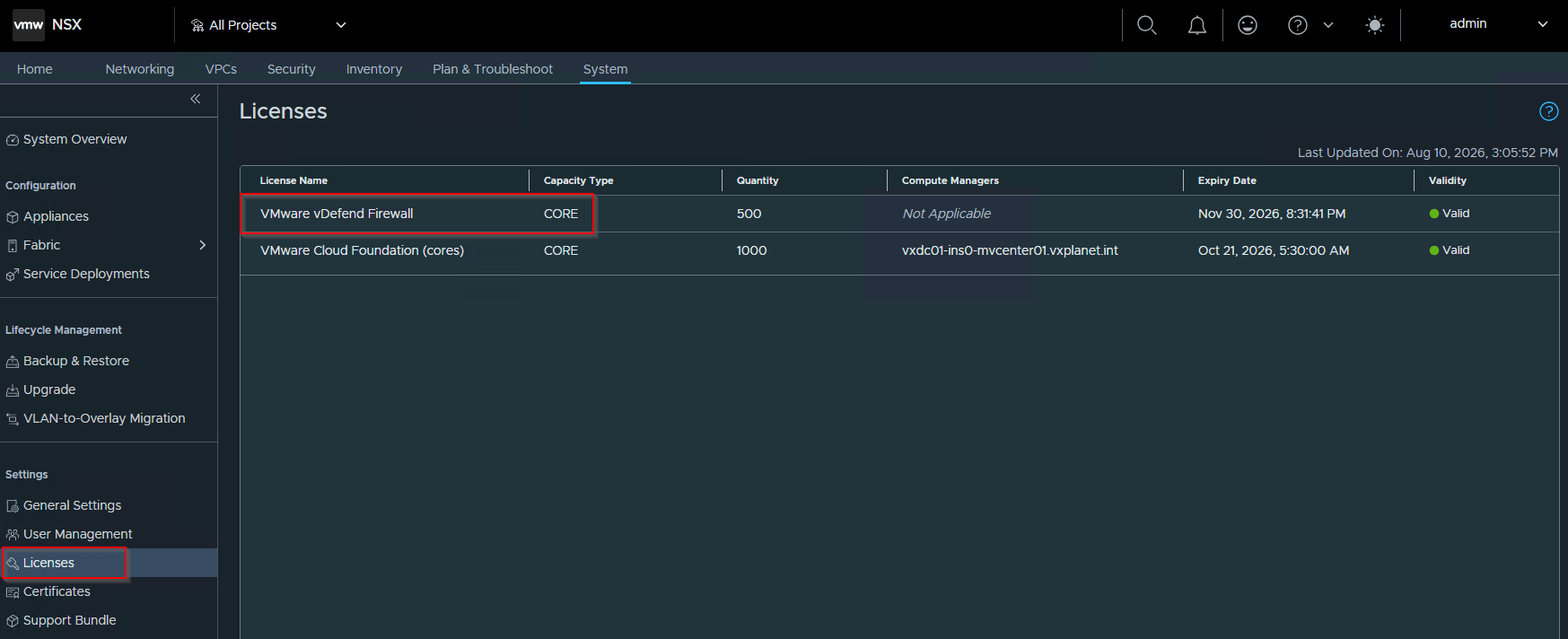Click the Service Deployments sidebar icon
This screenshot has height=639, width=1568.
pyautogui.click(x=13, y=275)
